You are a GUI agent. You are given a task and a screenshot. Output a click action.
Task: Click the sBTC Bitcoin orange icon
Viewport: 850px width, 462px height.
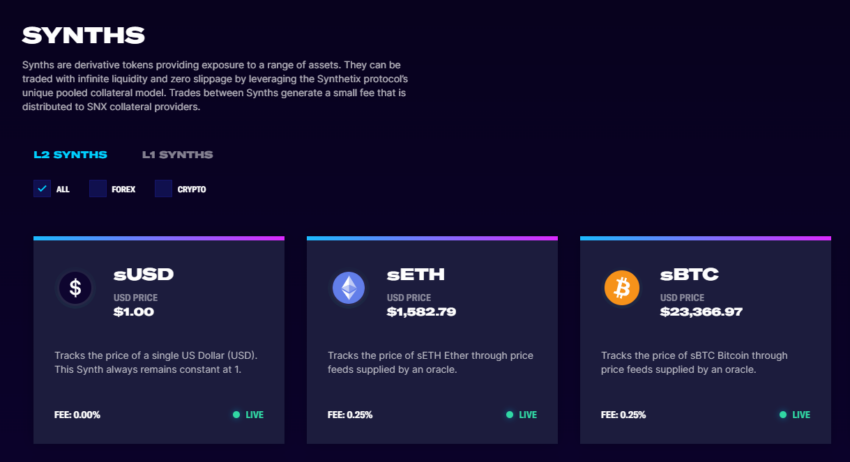(x=622, y=287)
